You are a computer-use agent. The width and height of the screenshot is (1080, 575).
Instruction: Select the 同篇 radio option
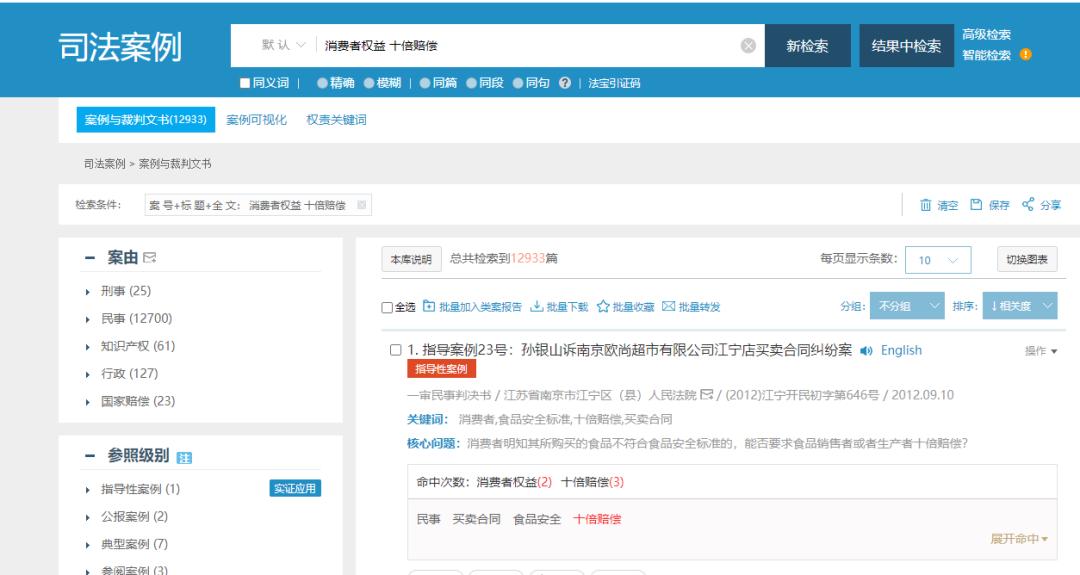tap(424, 83)
